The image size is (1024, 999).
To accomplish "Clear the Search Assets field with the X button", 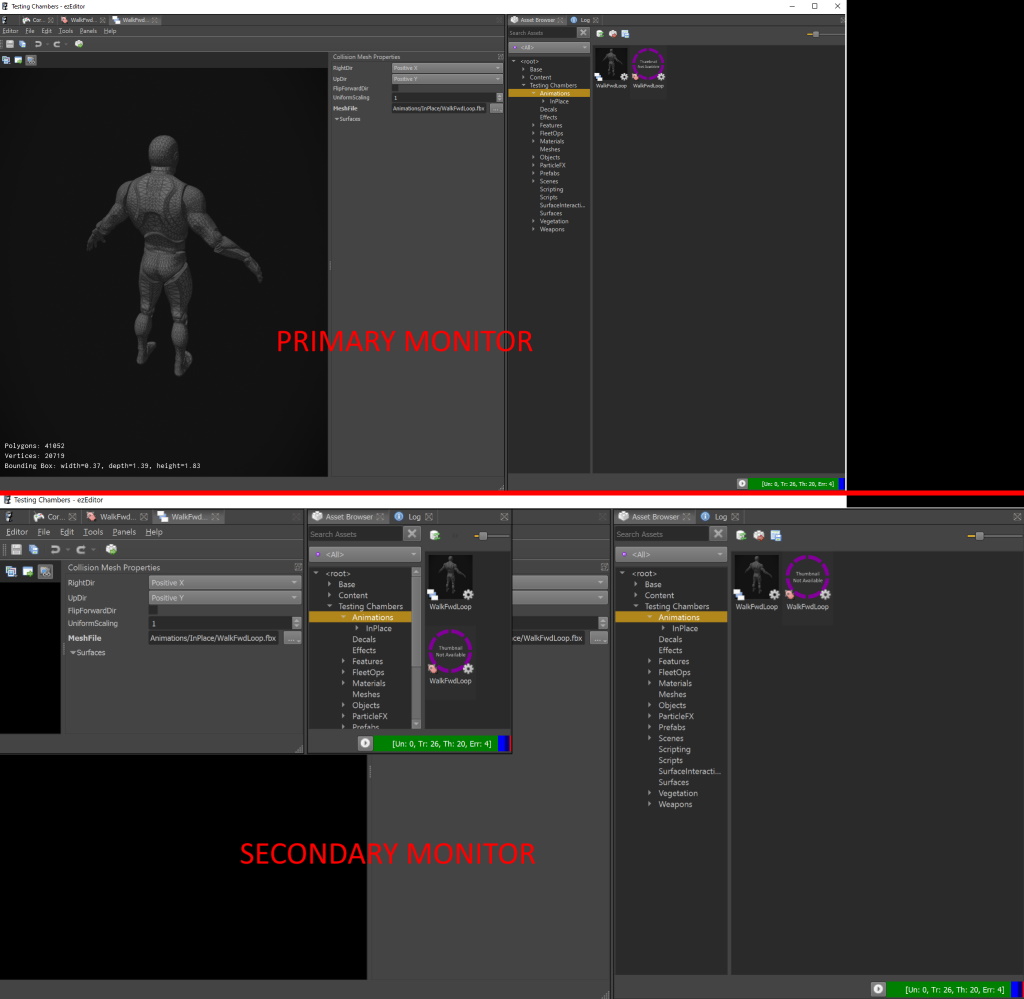I will [583, 31].
